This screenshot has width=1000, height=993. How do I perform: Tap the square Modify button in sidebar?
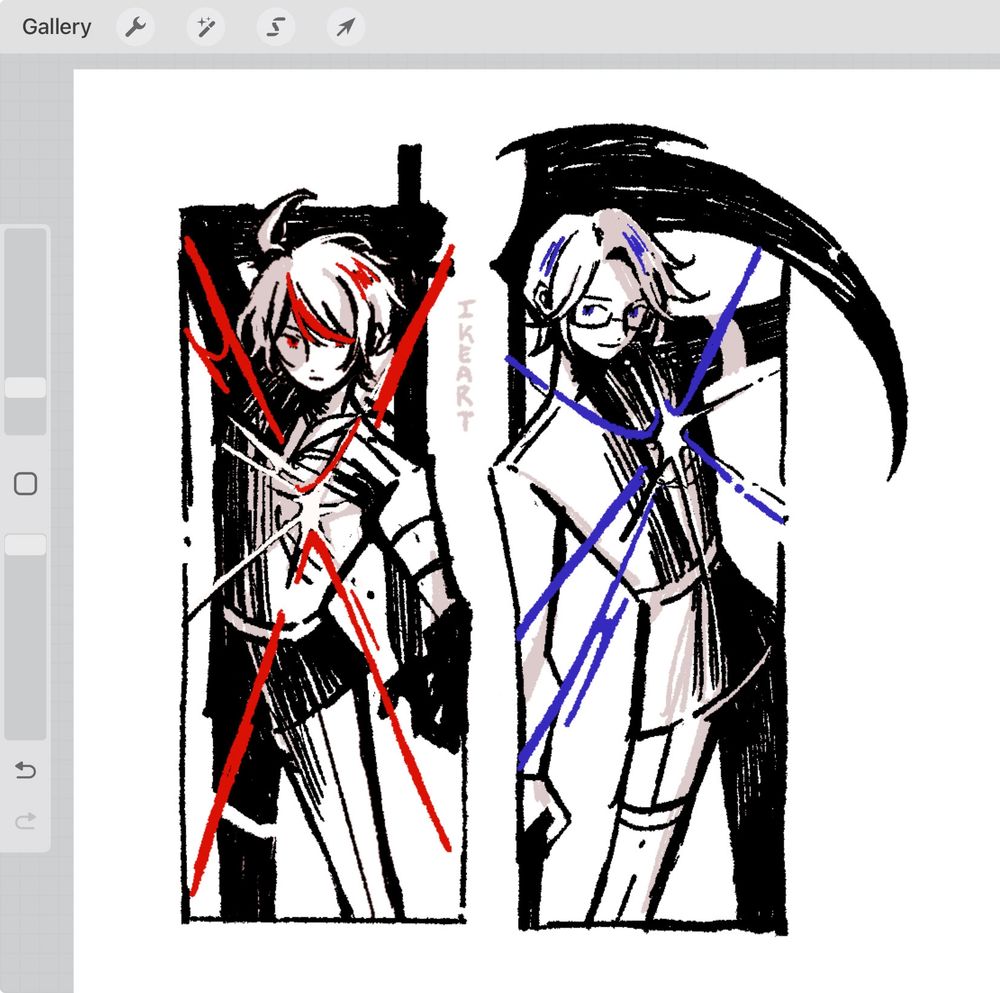(26, 484)
